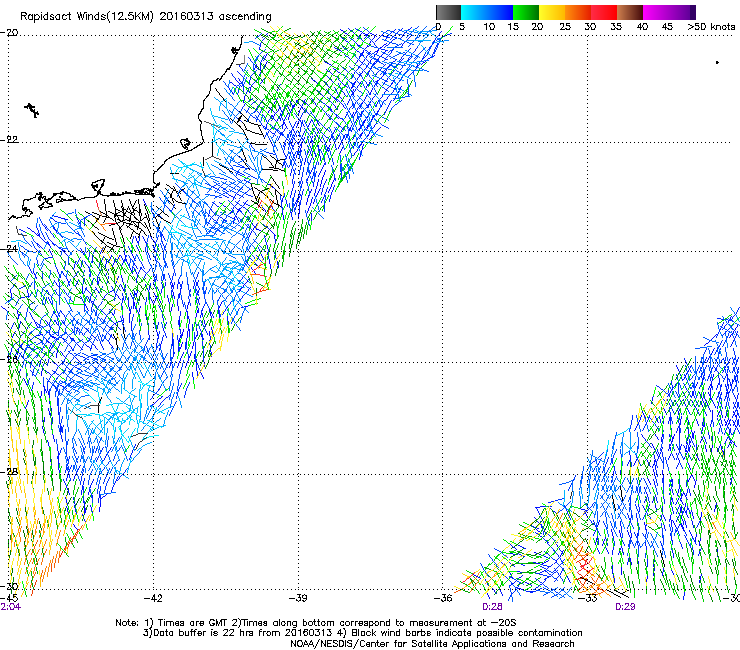This screenshot has width=740, height=650.
Task: Click the '-24' latitude axis label
Action: [9, 249]
